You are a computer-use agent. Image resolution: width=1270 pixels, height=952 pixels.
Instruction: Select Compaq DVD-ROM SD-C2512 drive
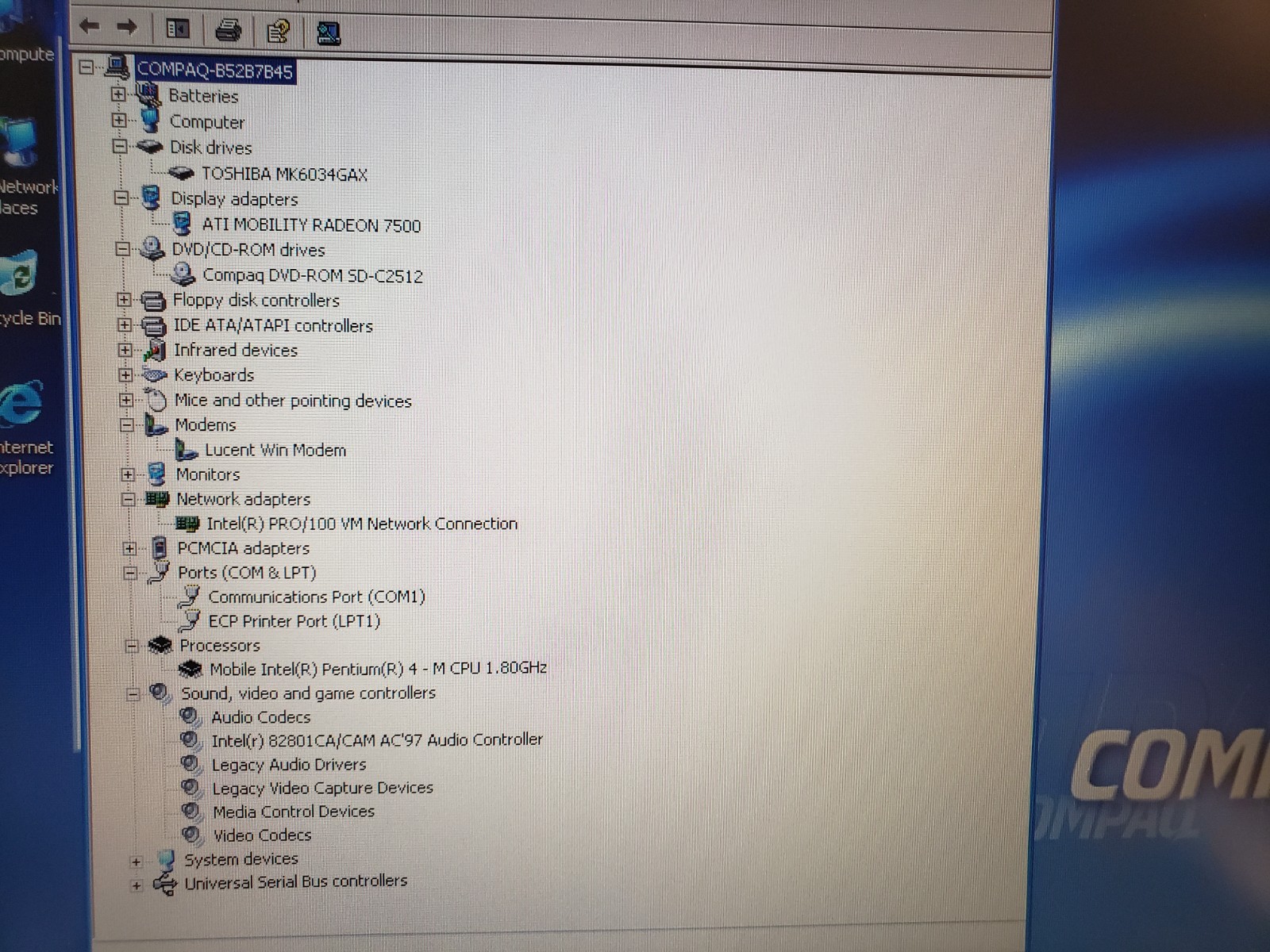point(313,275)
